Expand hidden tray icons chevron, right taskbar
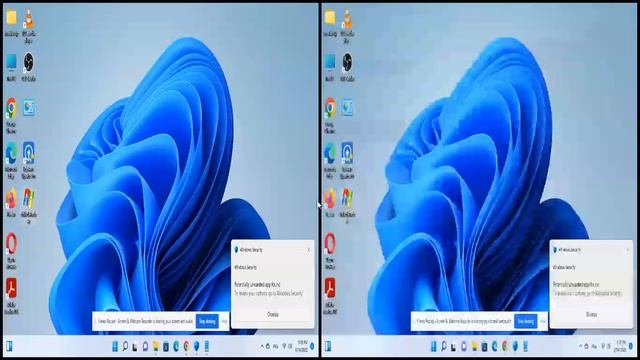Image resolution: width=640 pixels, height=360 pixels. (580, 346)
